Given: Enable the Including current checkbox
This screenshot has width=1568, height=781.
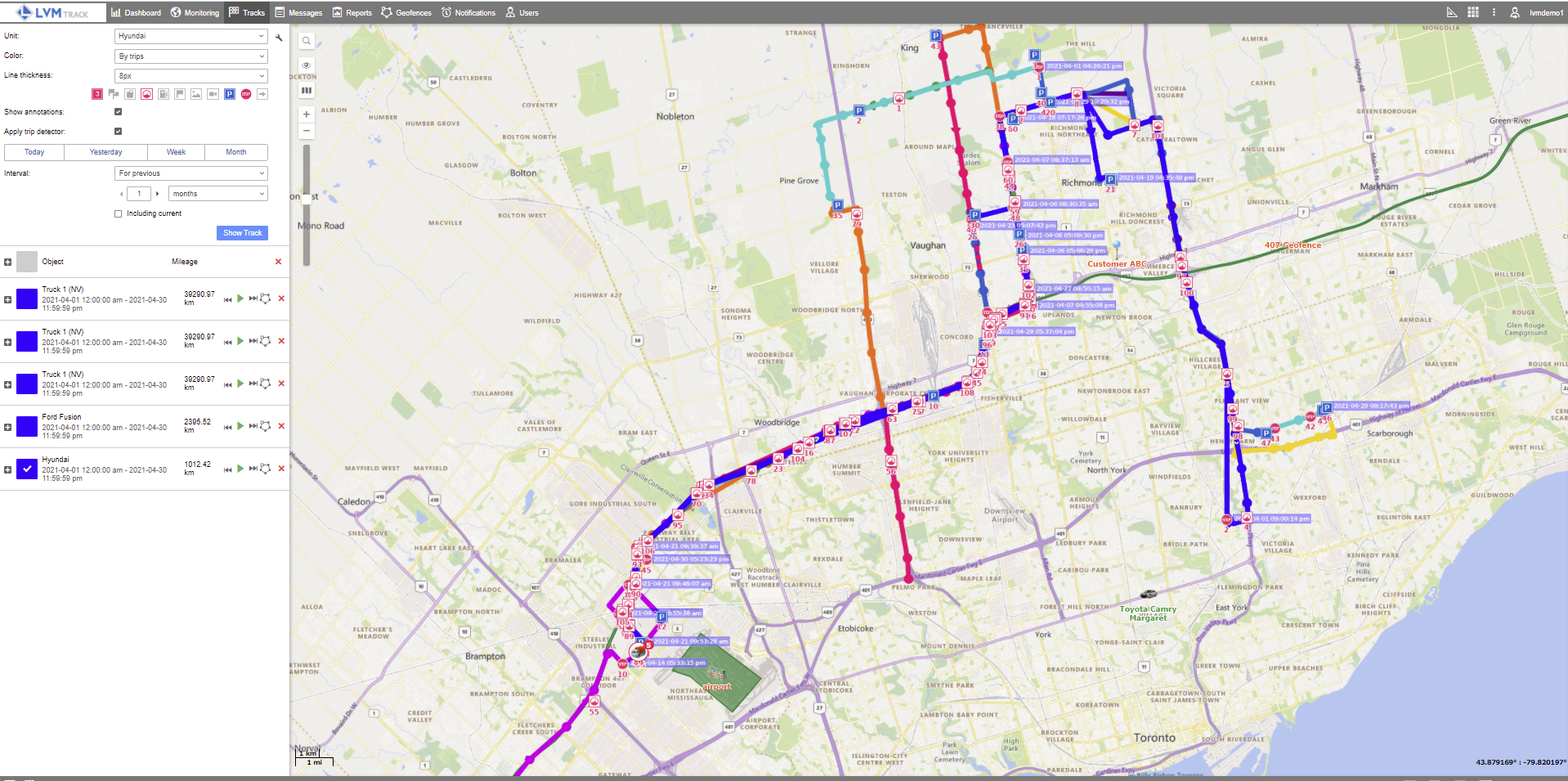Looking at the screenshot, I should (119, 214).
